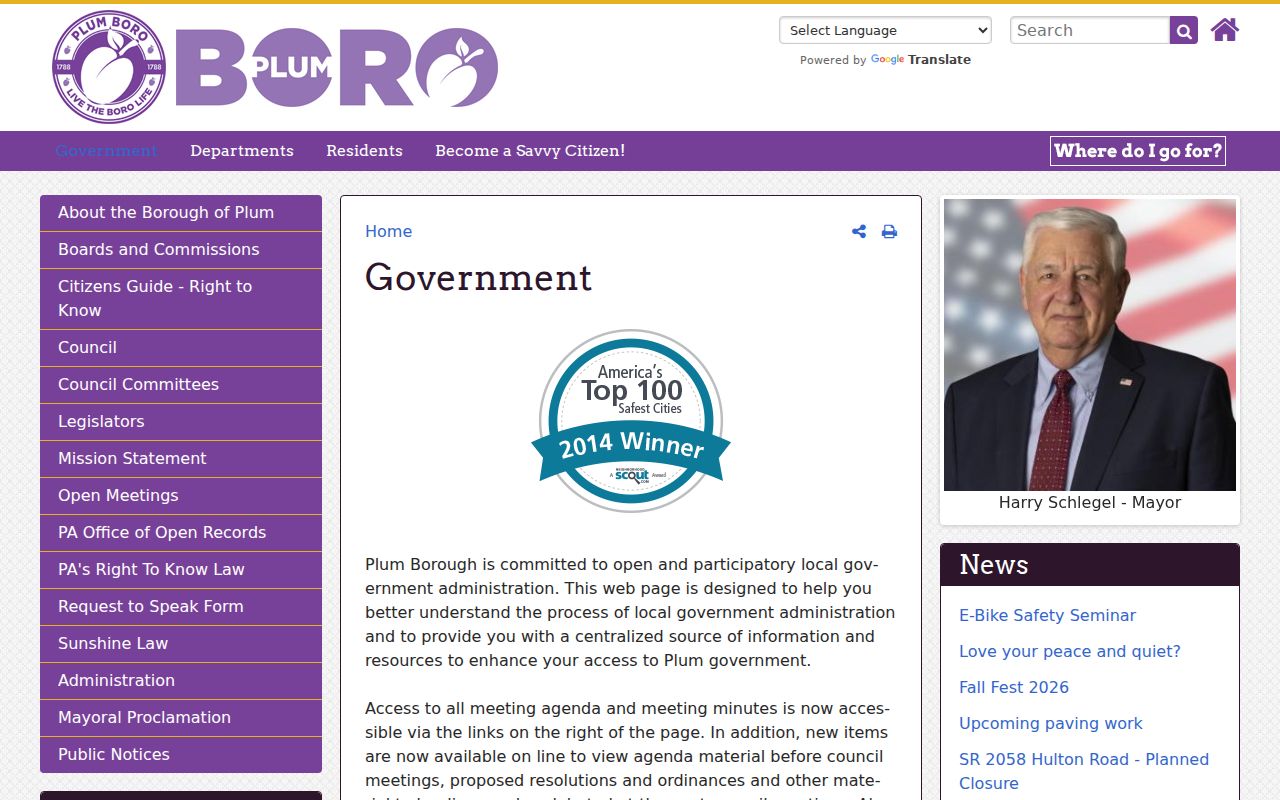Click the Top 100 Safest Cities badge
1280x800 pixels.
(x=631, y=421)
